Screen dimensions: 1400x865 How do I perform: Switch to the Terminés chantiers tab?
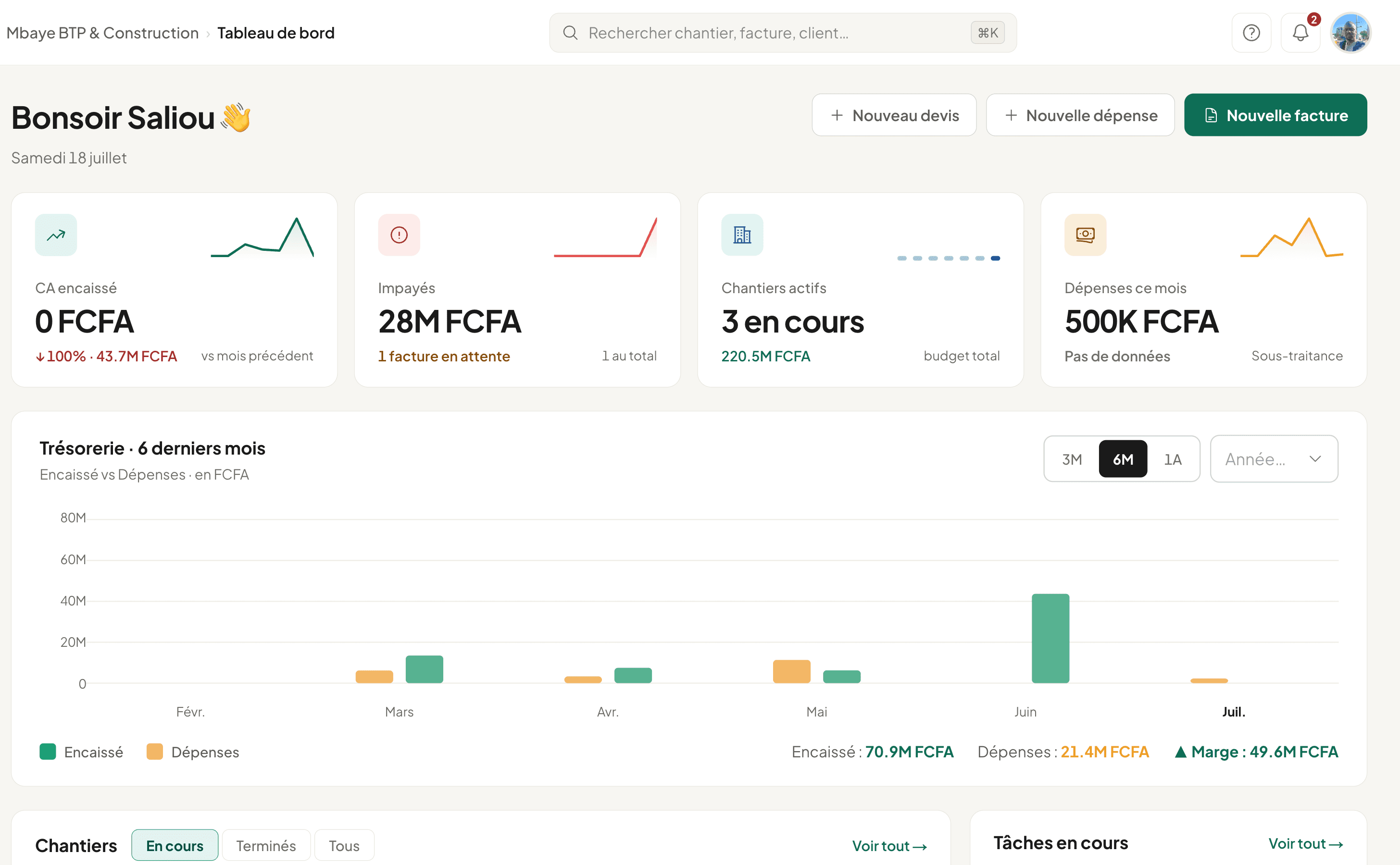[x=266, y=845]
